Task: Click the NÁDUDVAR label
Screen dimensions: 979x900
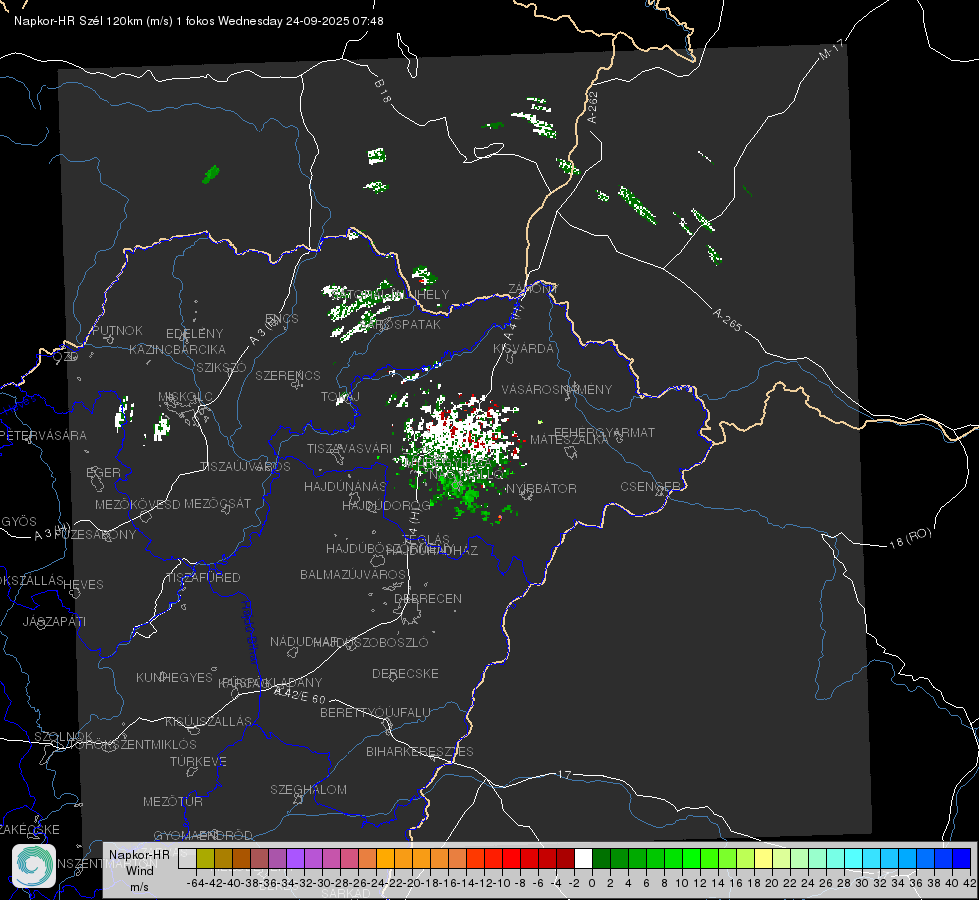Action: [303, 641]
